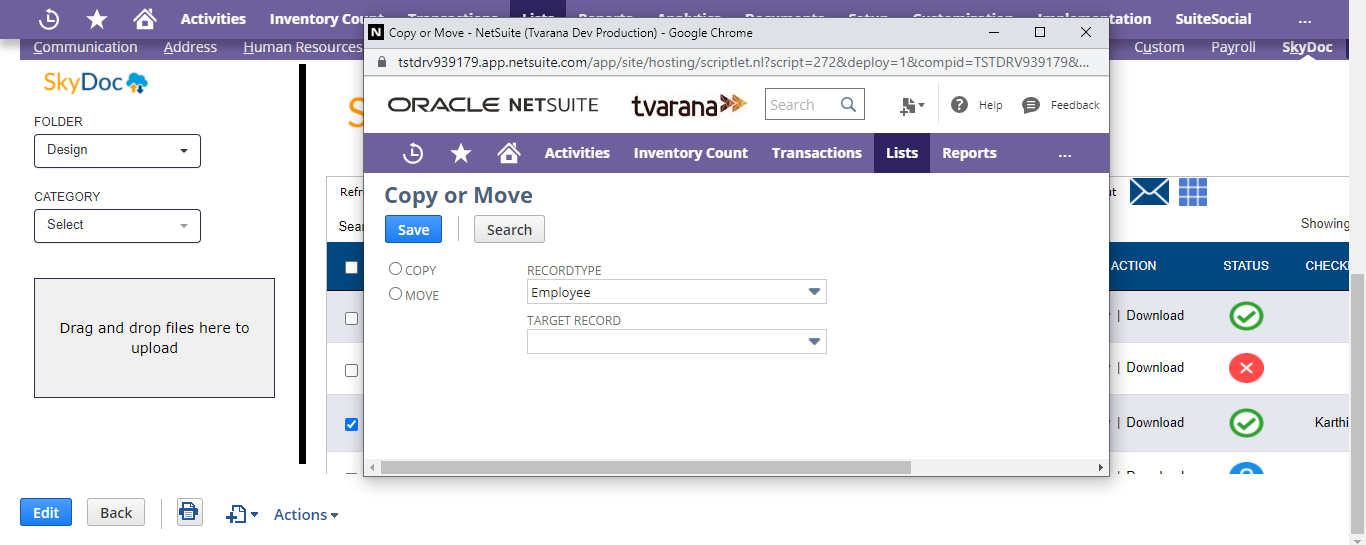
Task: Click the Search button beside Save
Action: 509,229
